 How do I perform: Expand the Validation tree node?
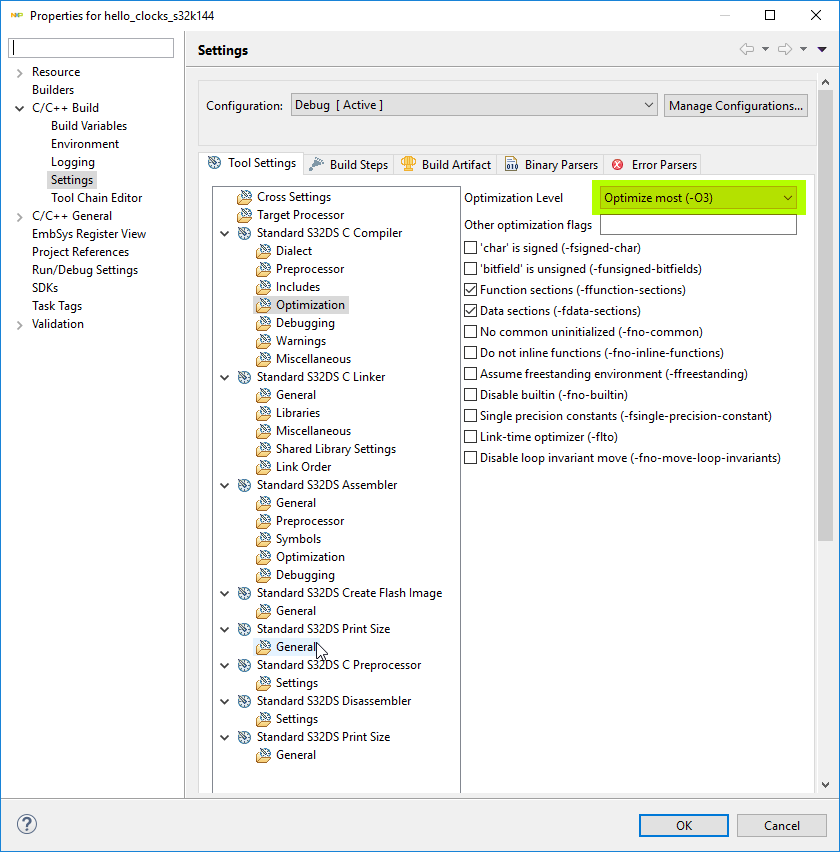[x=20, y=324]
